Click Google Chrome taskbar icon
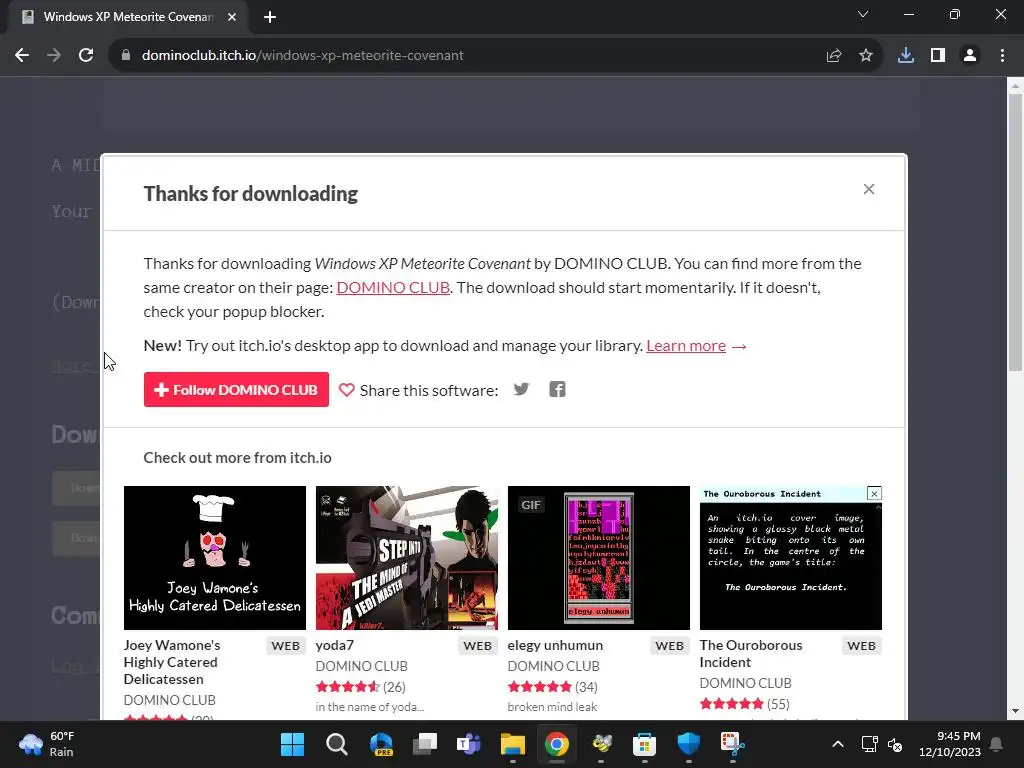 click(556, 744)
